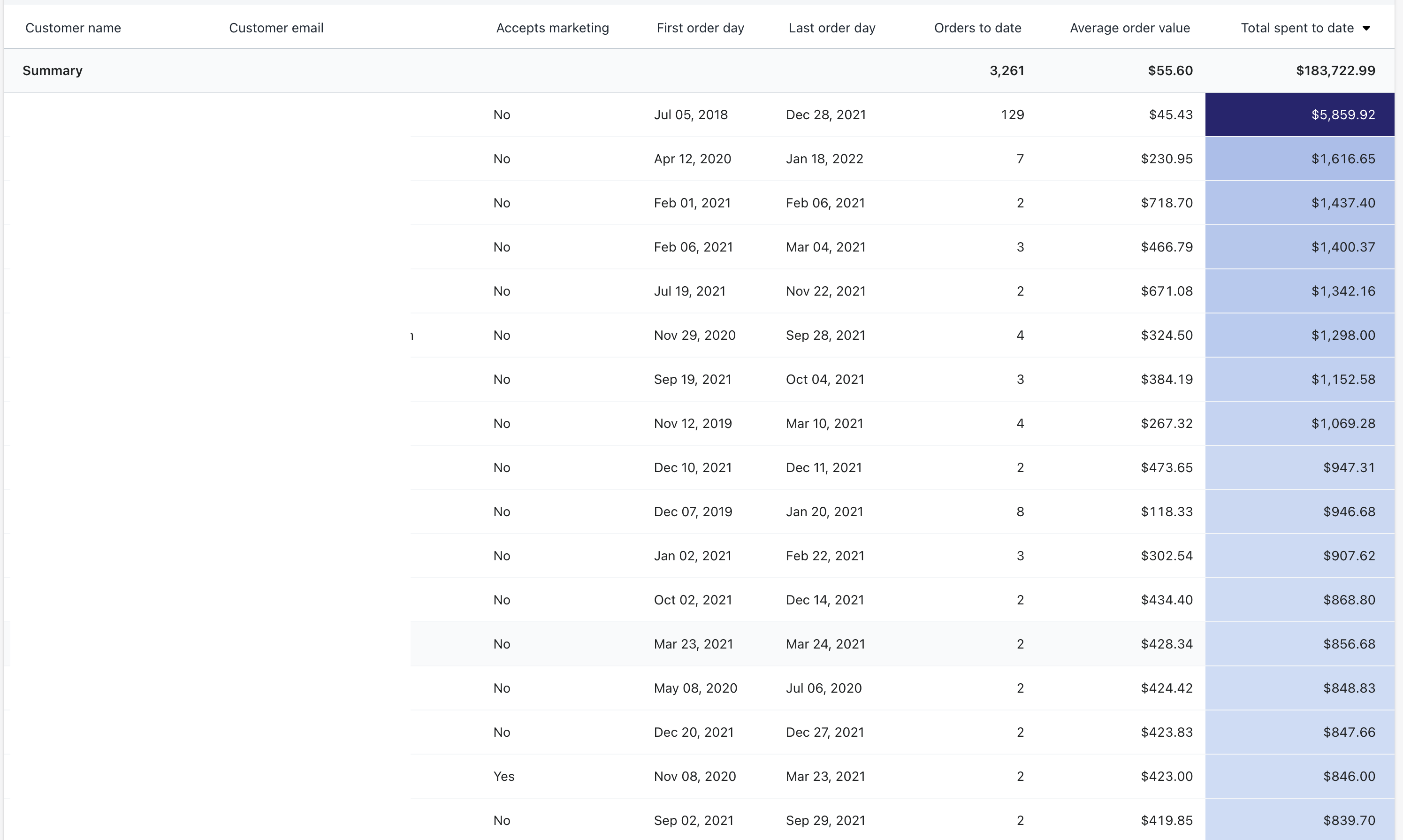This screenshot has width=1403, height=840.
Task: Click first order date Nov 08, 2020
Action: coord(694,777)
